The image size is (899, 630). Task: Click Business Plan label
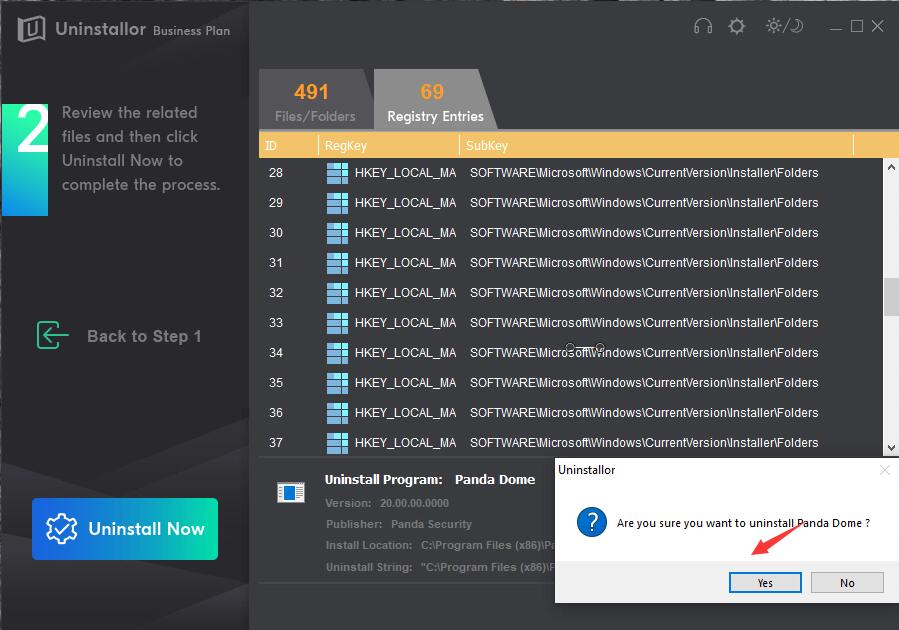(x=191, y=31)
